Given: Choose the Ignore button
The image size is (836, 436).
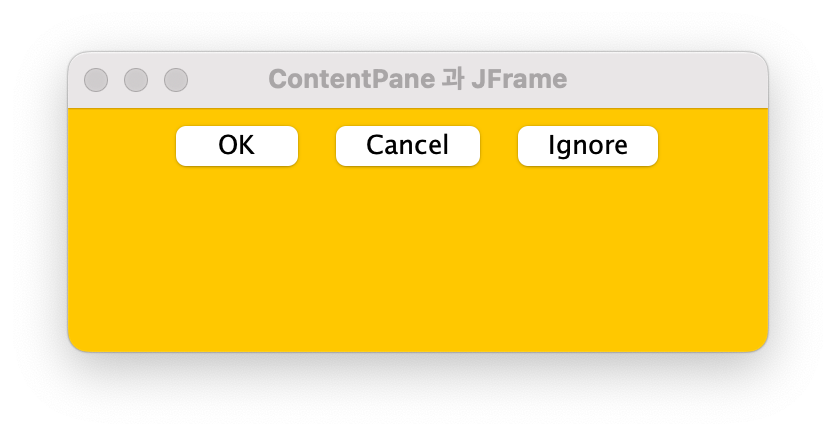Looking at the screenshot, I should 588,146.
